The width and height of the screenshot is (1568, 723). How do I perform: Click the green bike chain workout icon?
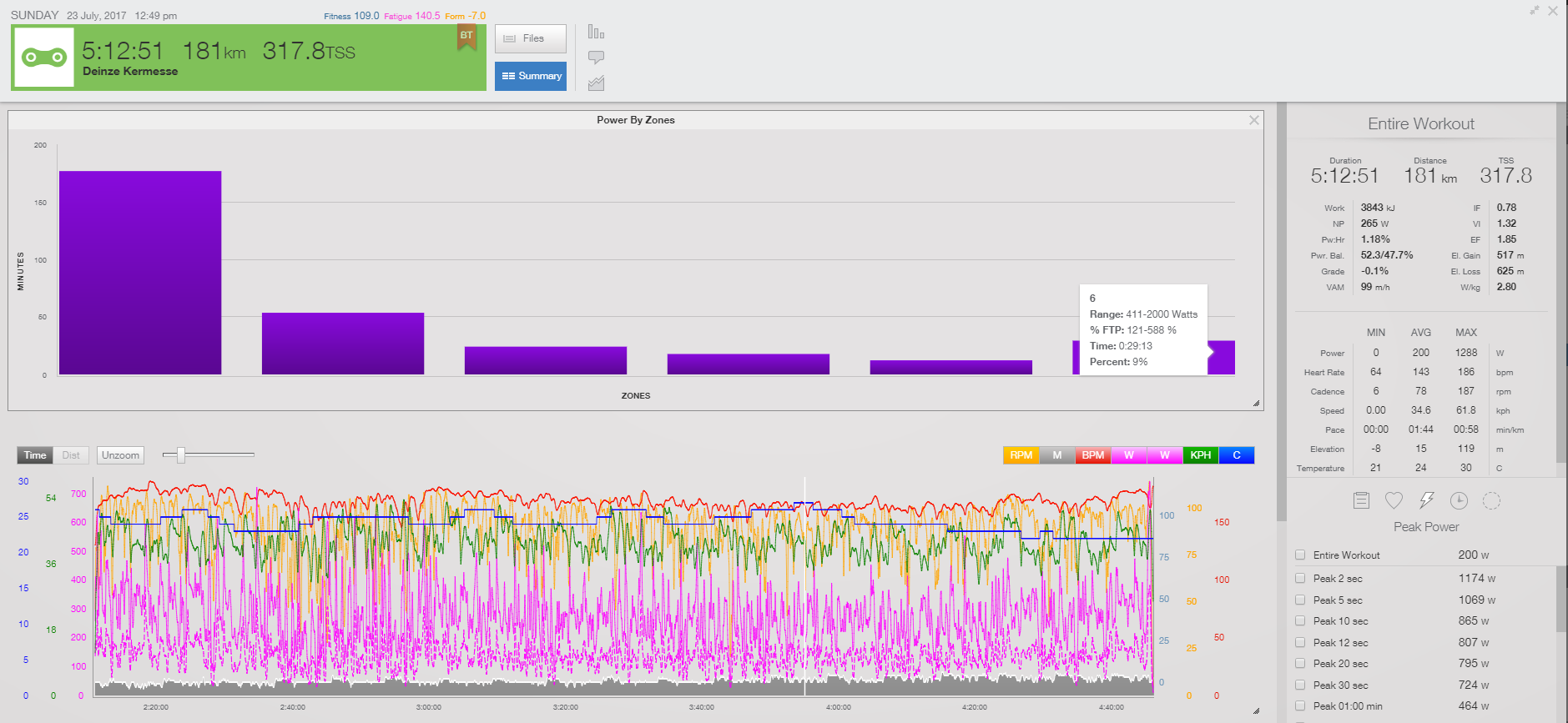click(44, 58)
